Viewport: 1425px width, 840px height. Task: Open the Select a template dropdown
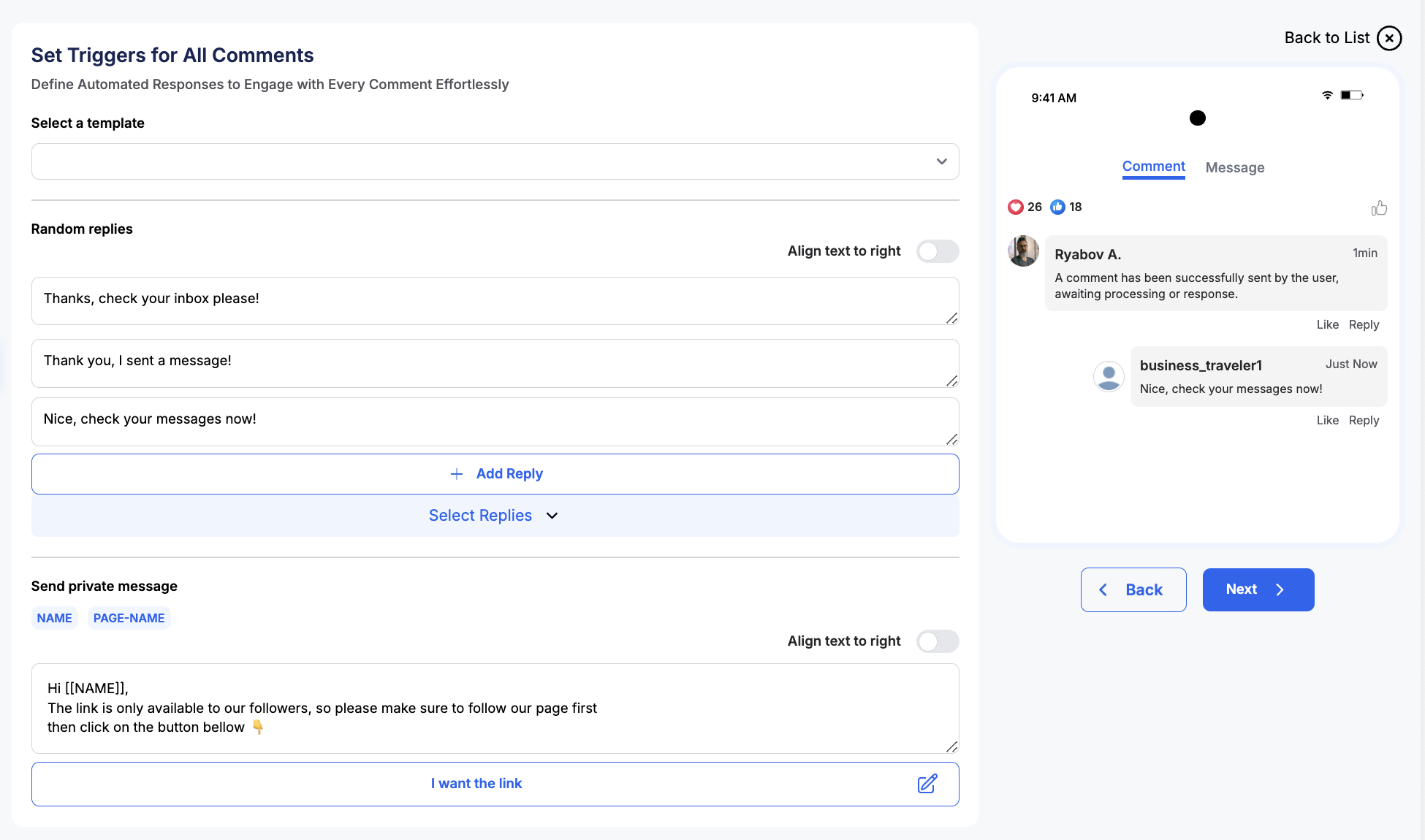(x=495, y=161)
